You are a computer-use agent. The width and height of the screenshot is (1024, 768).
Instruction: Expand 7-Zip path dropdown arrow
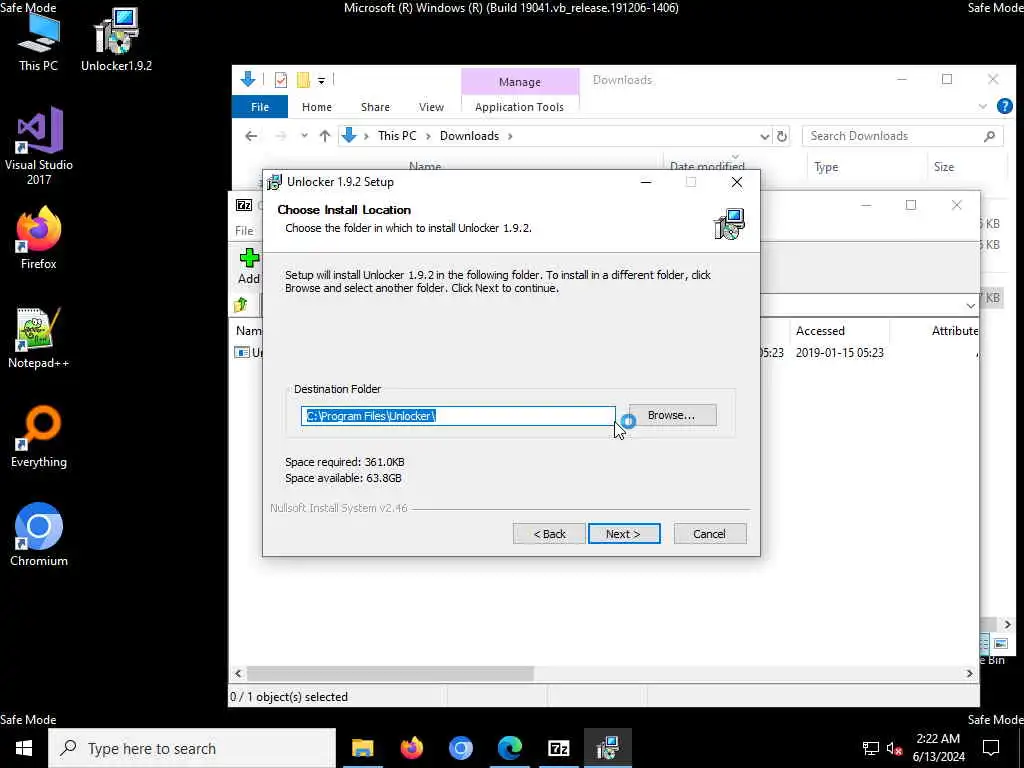click(x=970, y=306)
